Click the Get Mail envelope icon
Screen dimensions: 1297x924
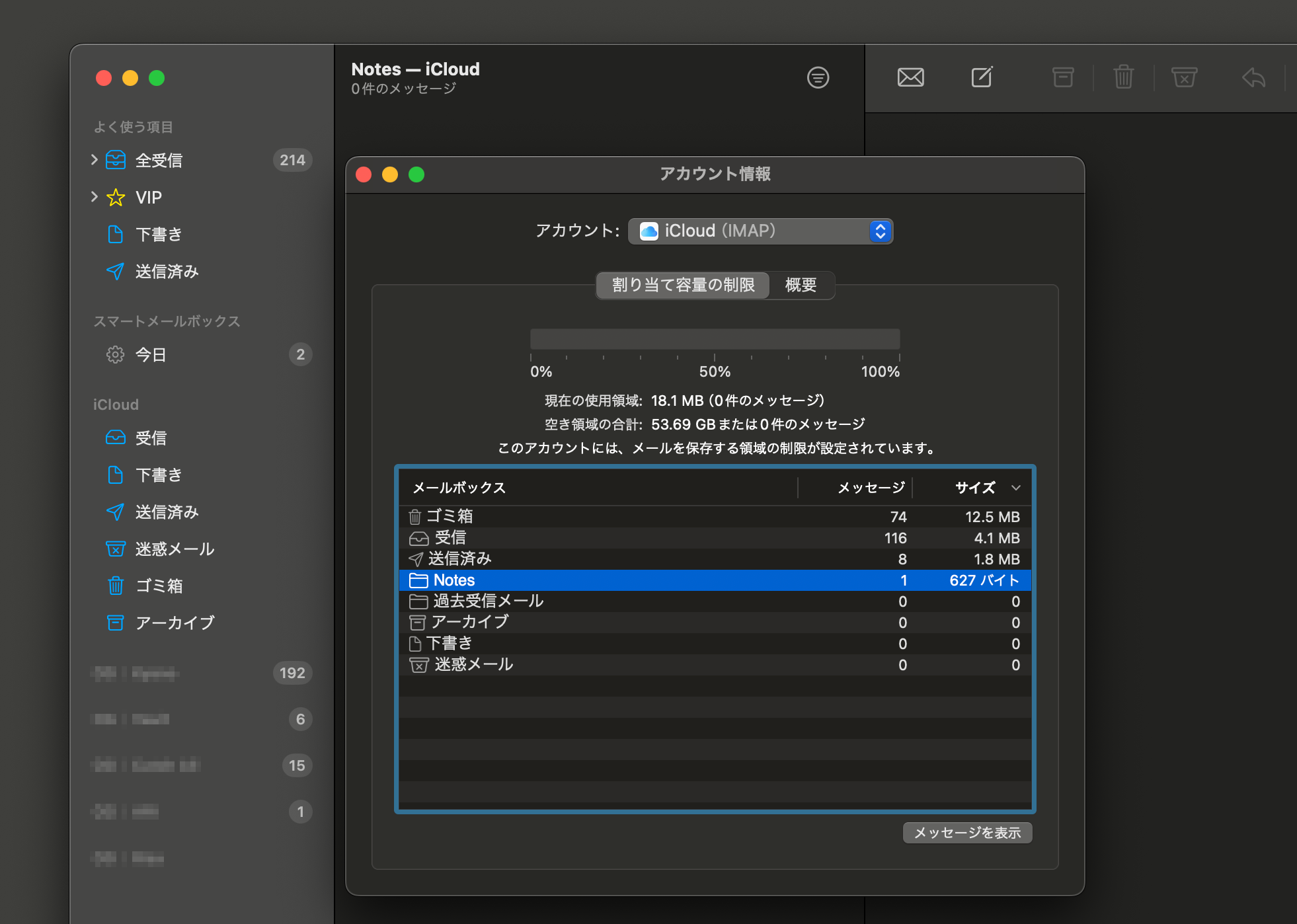coord(910,77)
